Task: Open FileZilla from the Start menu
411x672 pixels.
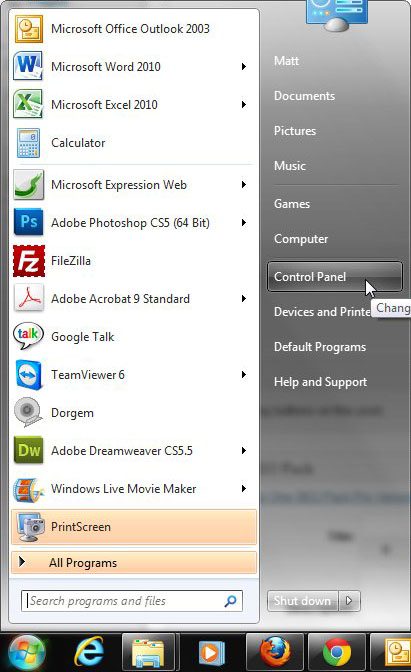Action: click(x=134, y=261)
